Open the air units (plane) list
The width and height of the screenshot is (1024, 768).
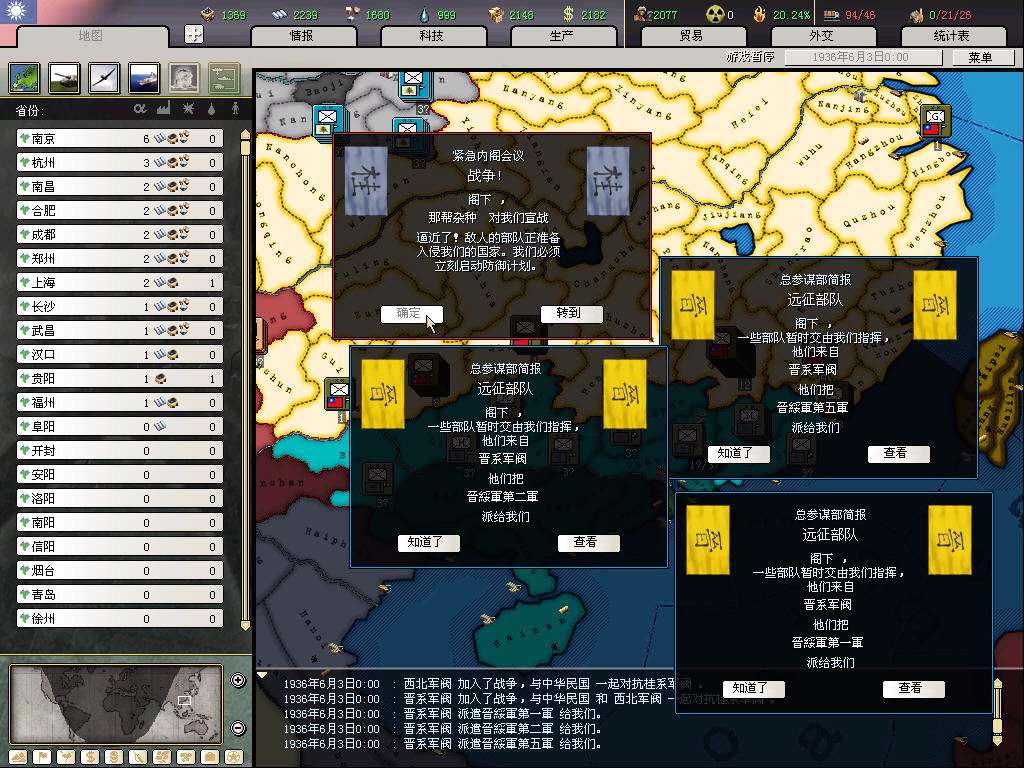pyautogui.click(x=104, y=78)
